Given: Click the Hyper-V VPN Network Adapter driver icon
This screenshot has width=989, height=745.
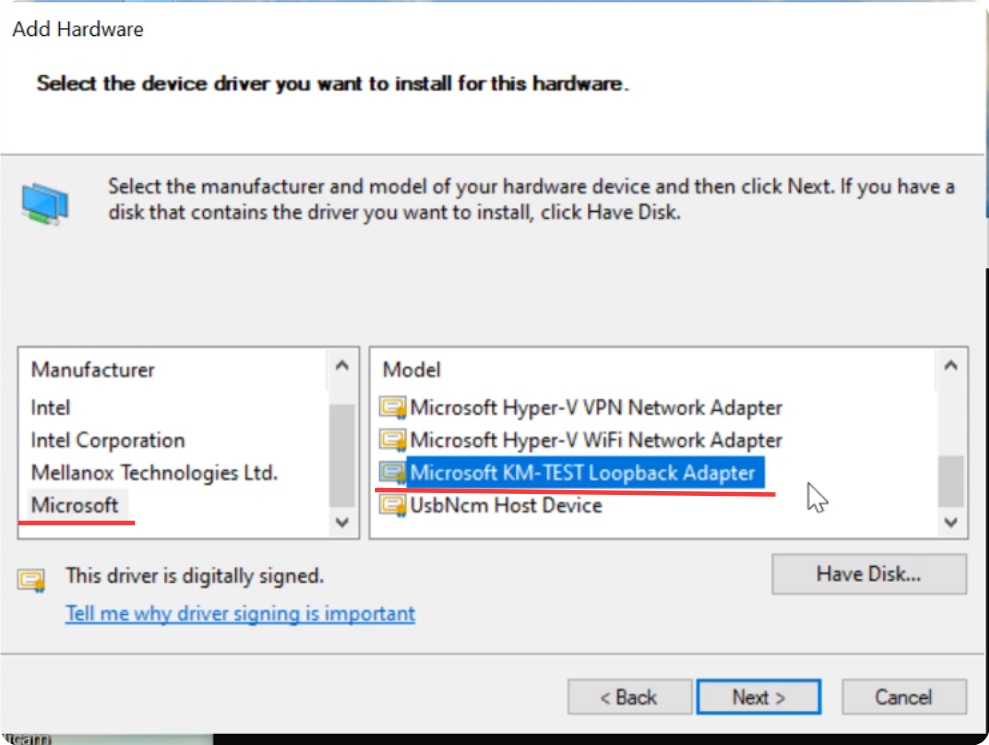Looking at the screenshot, I should point(393,408).
